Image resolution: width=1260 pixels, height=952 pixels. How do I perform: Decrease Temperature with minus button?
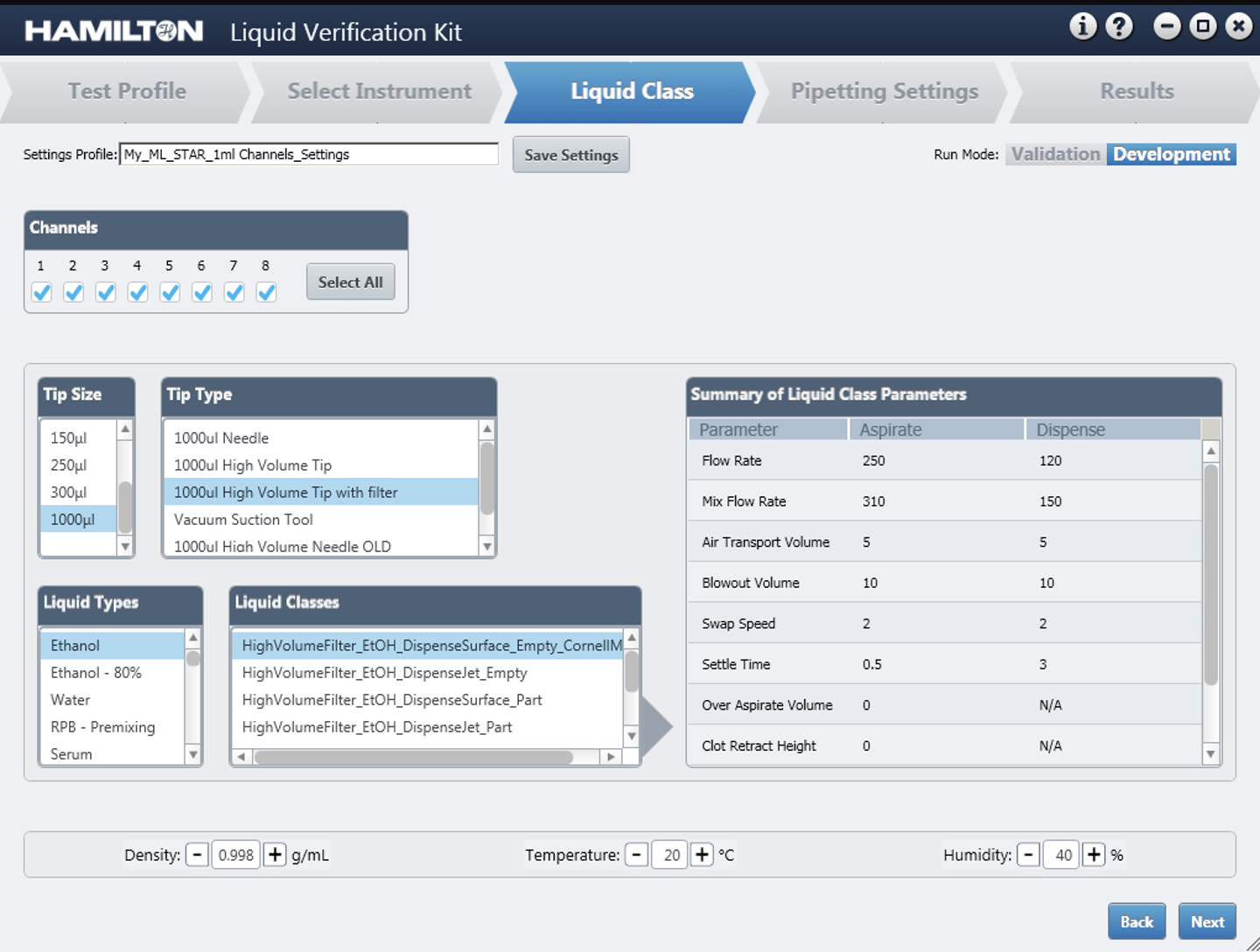point(637,855)
